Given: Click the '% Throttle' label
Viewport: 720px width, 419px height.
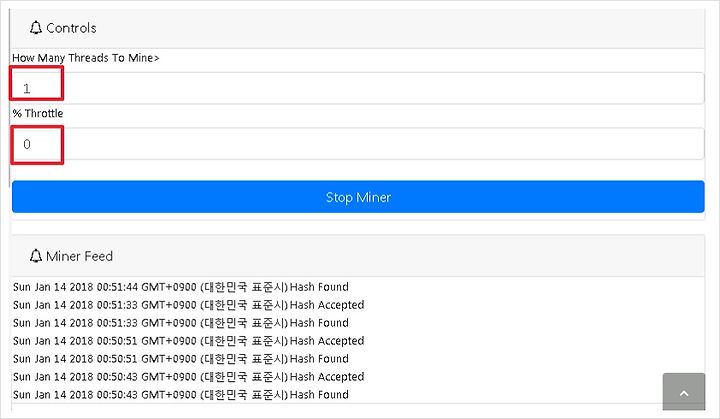Looking at the screenshot, I should pos(38,113).
